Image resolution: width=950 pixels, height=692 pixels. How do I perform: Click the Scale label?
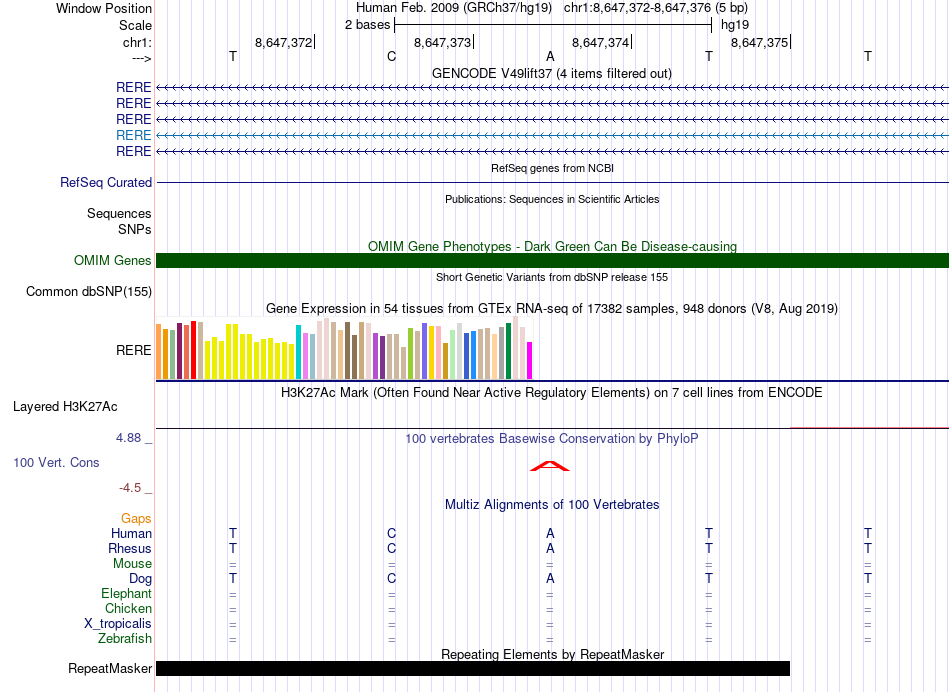coord(135,25)
